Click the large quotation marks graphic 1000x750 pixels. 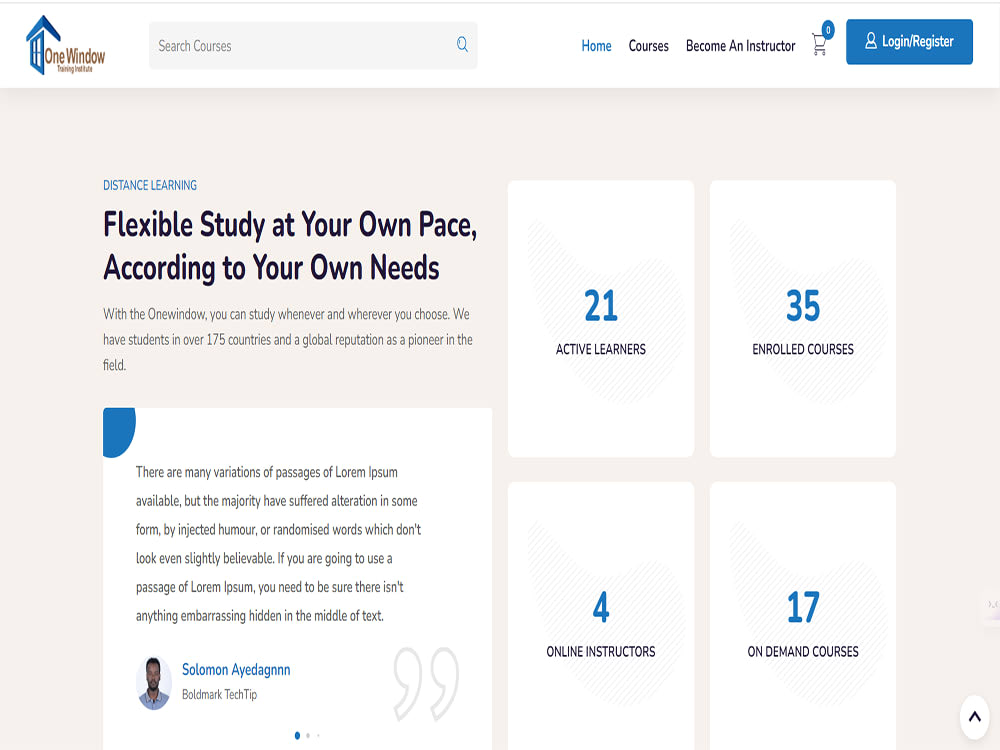[427, 682]
